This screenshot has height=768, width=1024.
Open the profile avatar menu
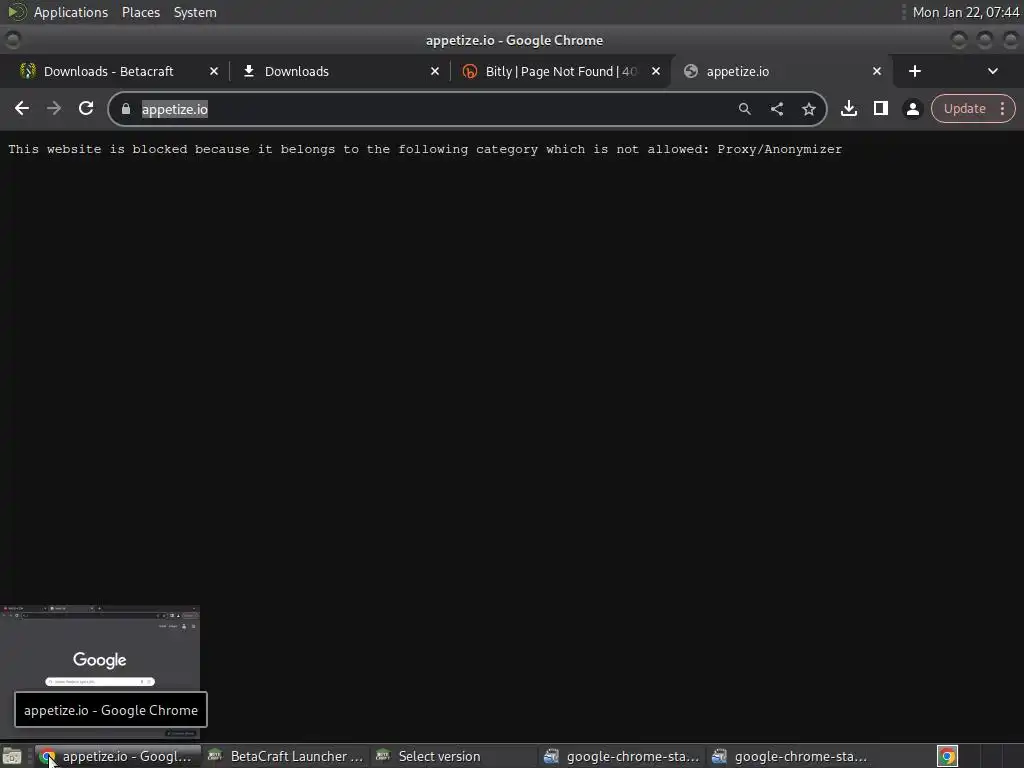[x=913, y=109]
